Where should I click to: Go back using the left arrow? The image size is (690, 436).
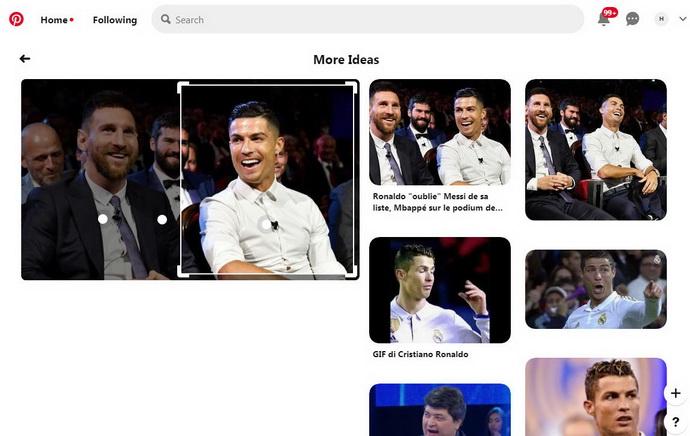(x=25, y=59)
